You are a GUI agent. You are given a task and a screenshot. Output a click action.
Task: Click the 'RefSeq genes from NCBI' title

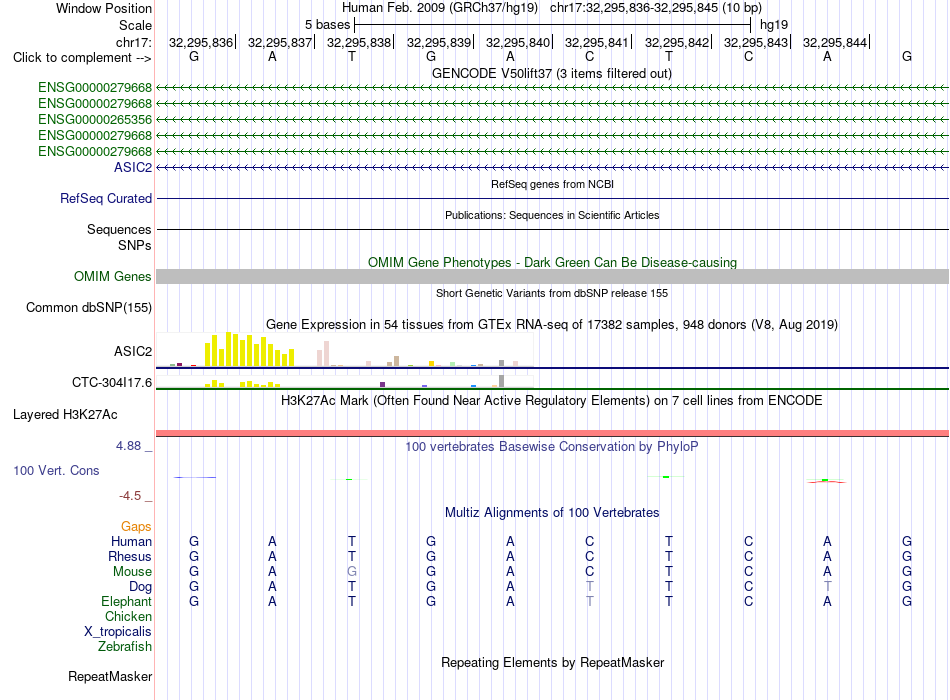click(x=552, y=184)
